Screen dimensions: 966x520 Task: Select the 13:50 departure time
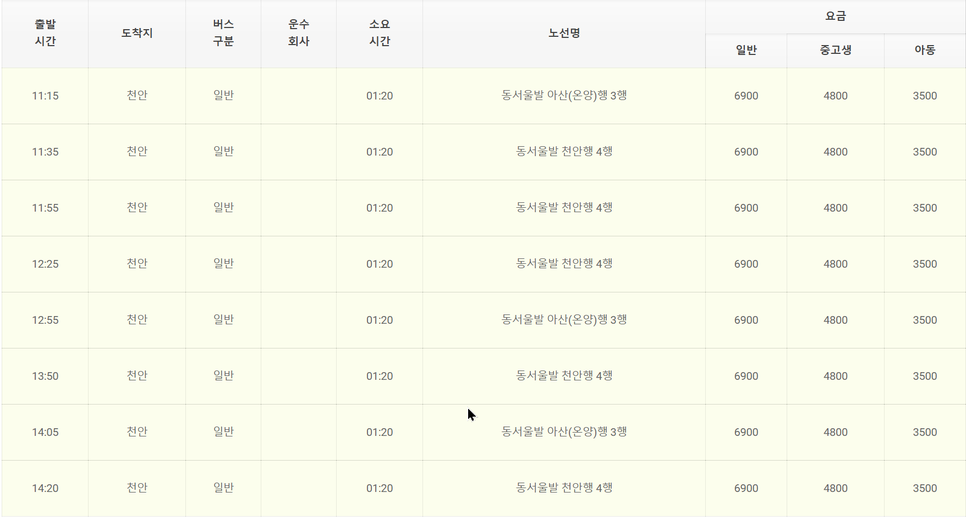(x=45, y=376)
